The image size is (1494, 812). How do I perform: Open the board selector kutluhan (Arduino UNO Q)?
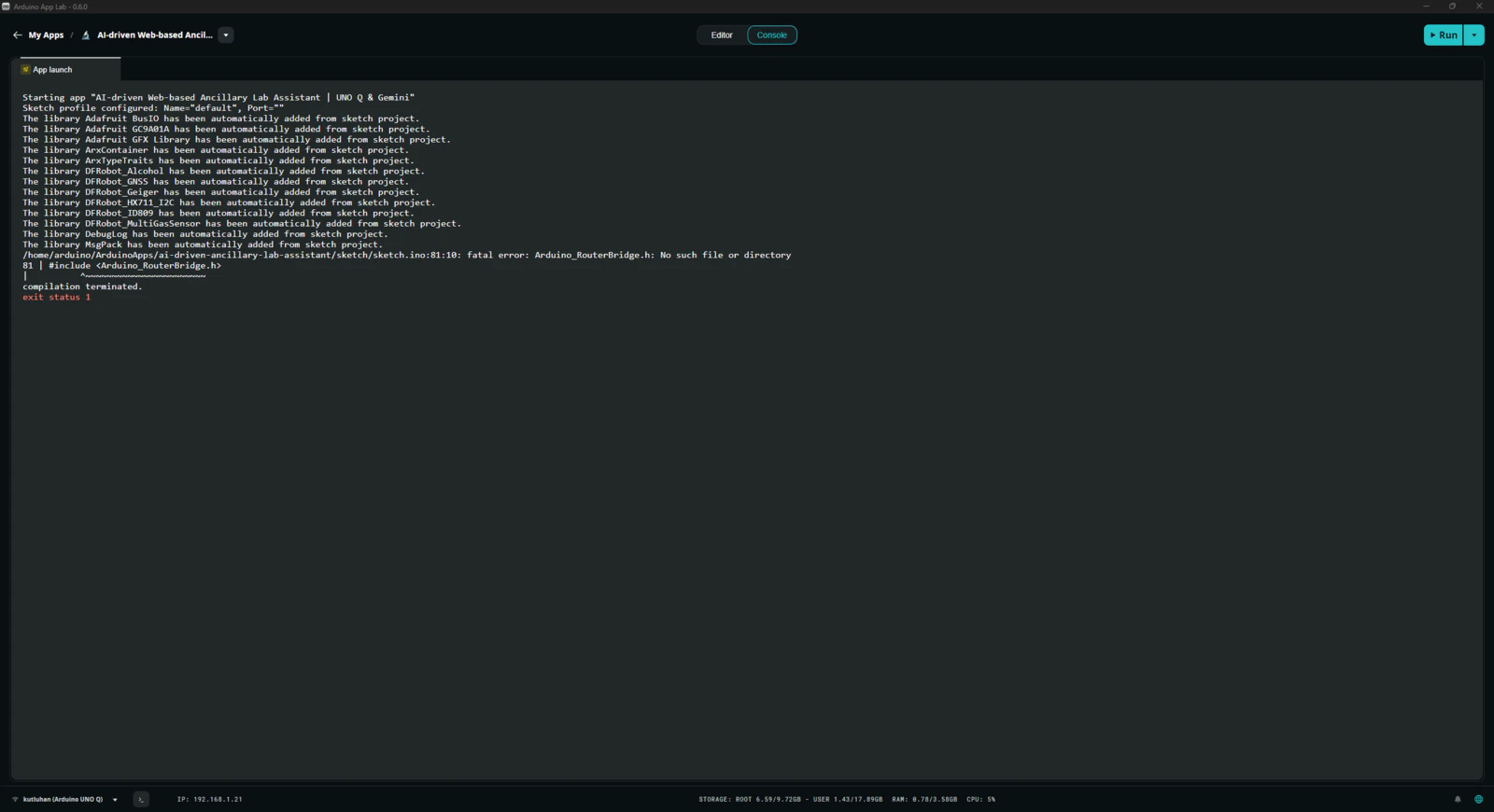63,800
